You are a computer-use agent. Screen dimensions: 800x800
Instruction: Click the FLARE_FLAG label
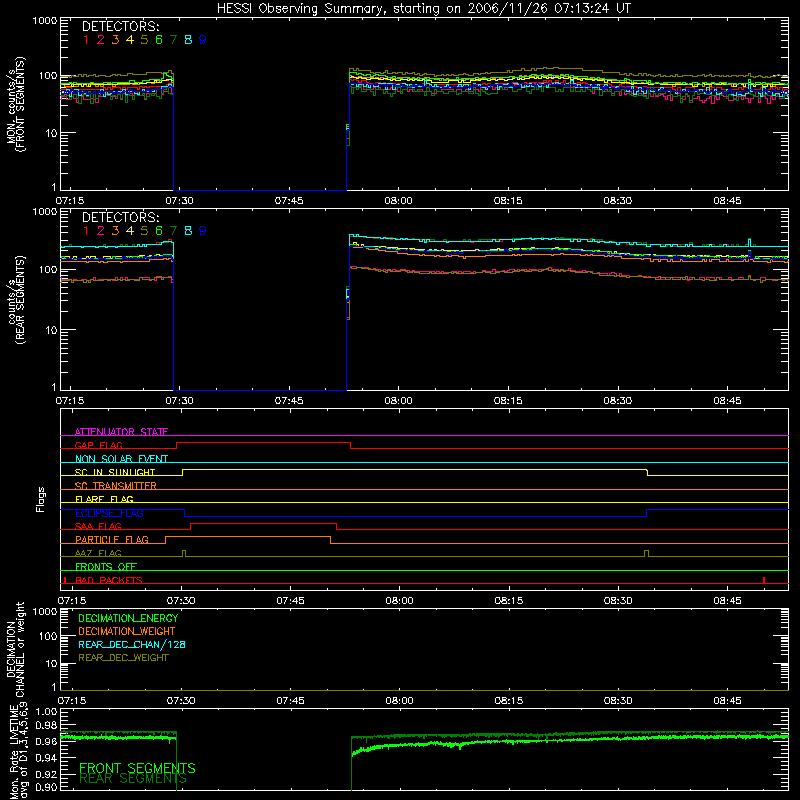click(x=104, y=499)
